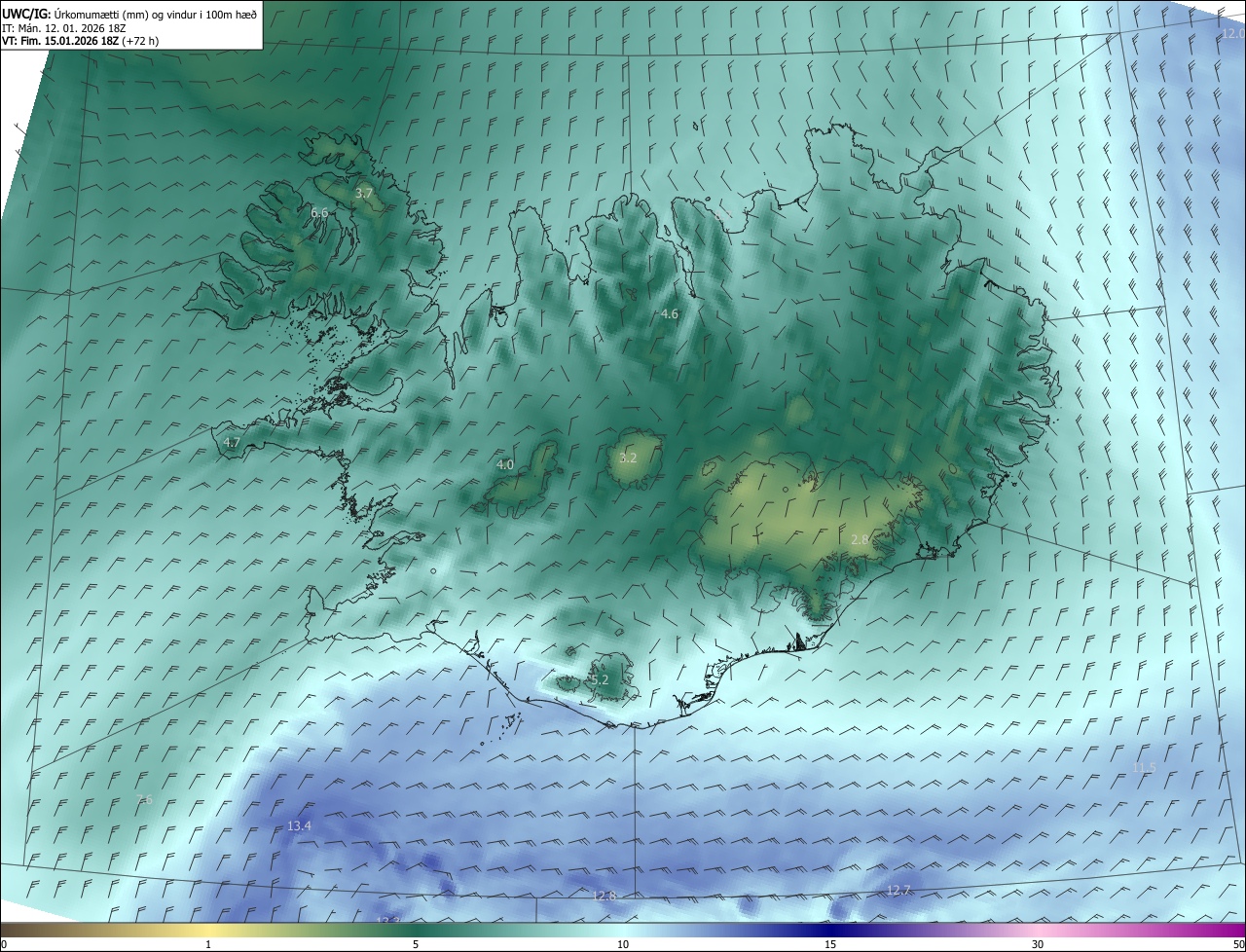Click the 11.5 value on the right side of the ocean
This screenshot has height=952, width=1246.
(1145, 768)
